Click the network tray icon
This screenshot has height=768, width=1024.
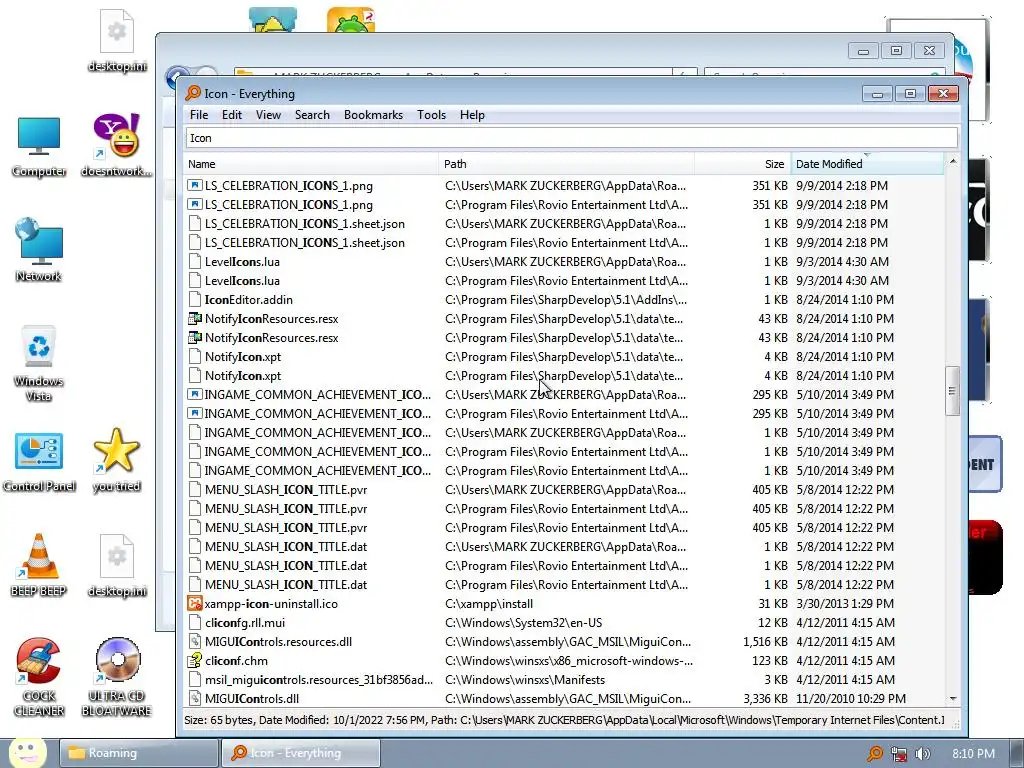pyautogui.click(x=899, y=754)
